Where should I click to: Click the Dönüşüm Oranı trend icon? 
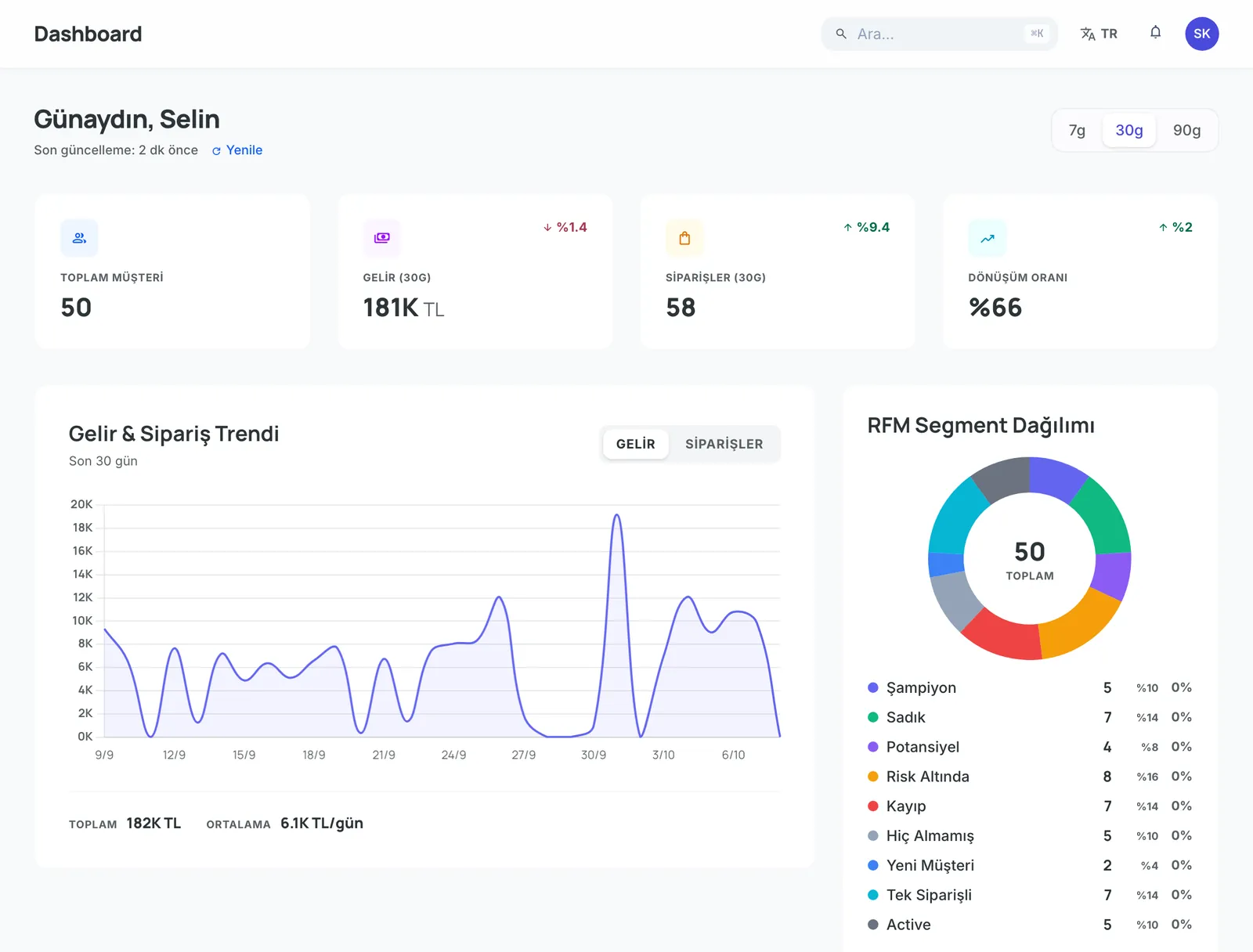pos(988,238)
